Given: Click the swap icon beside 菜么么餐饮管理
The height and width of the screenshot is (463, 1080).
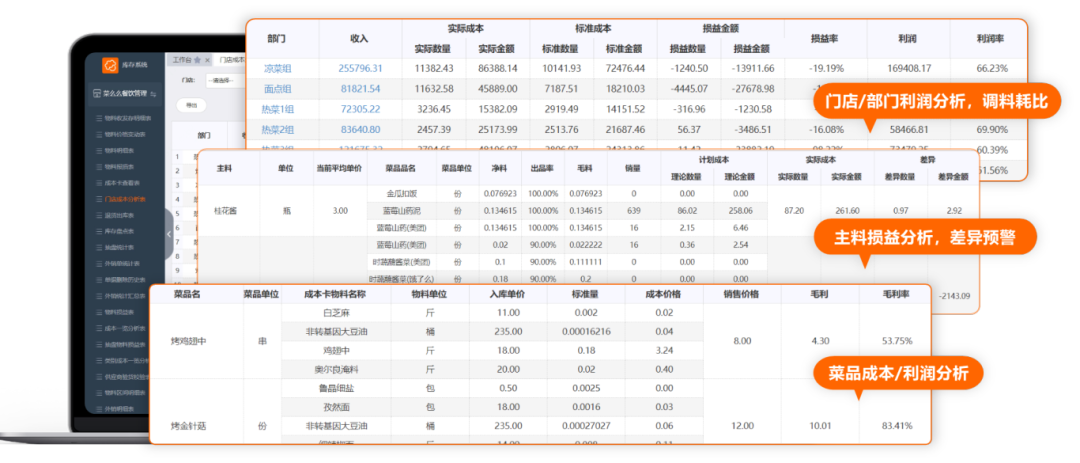Looking at the screenshot, I should click(x=153, y=94).
